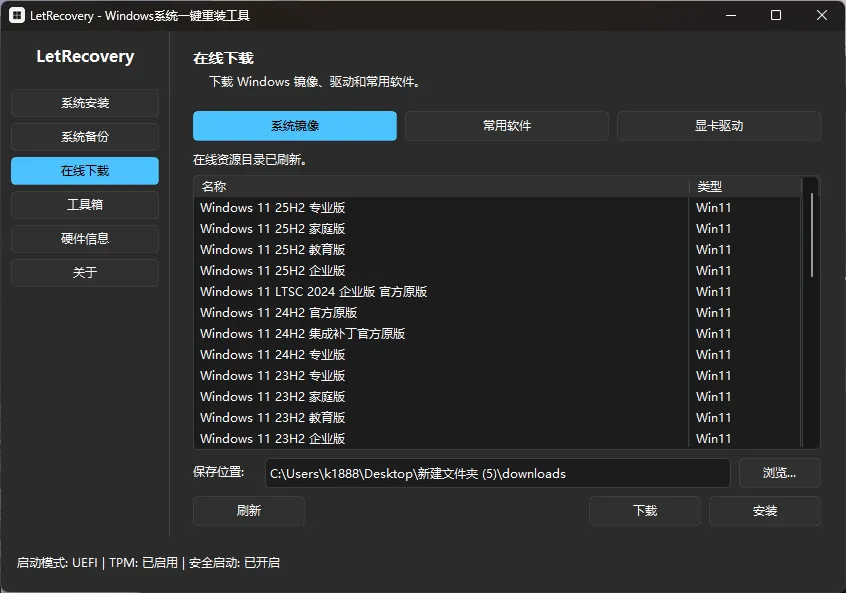Select Windows 11 23H2 专业版 row
846x593 pixels.
497,376
